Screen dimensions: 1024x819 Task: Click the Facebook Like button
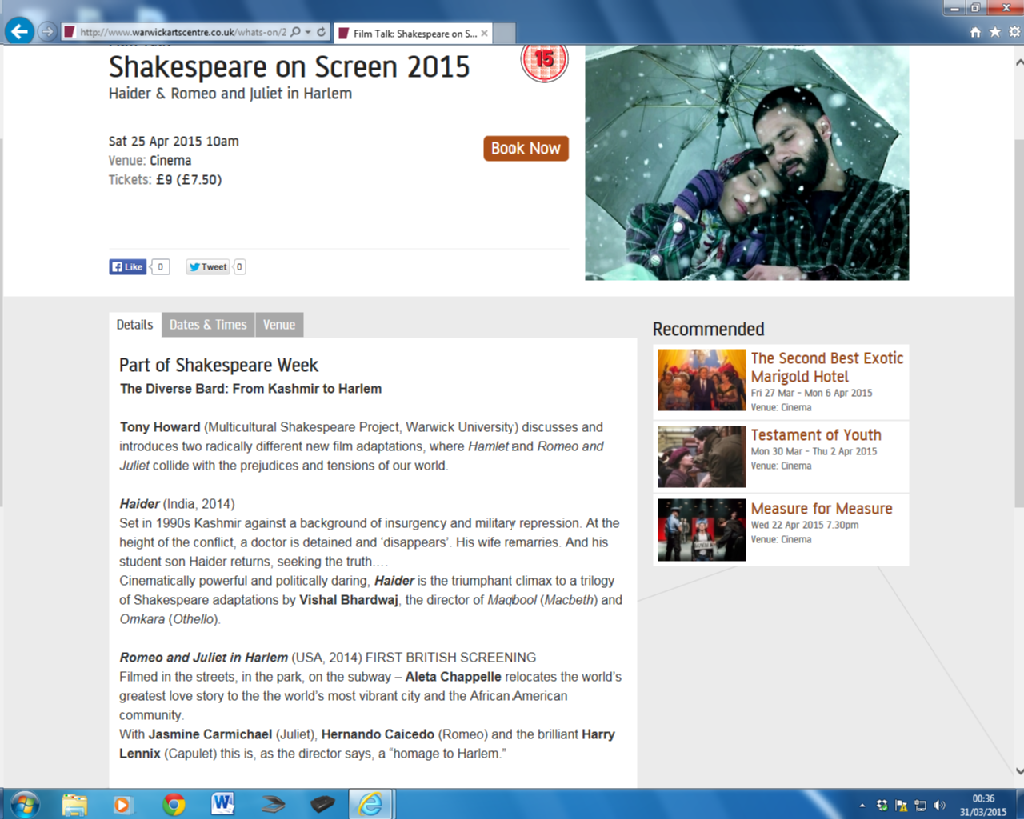(128, 267)
